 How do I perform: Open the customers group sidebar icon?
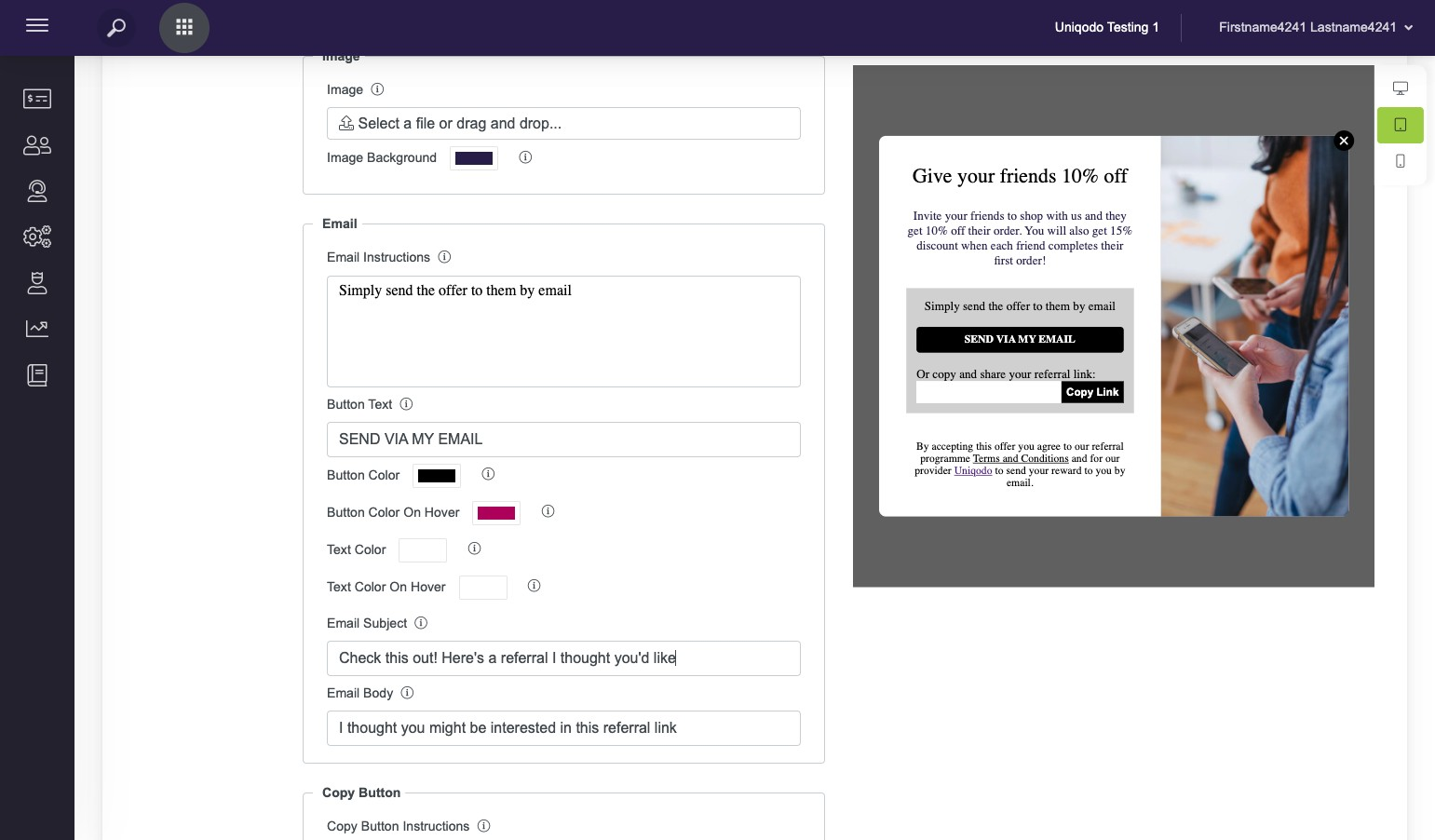[x=37, y=145]
